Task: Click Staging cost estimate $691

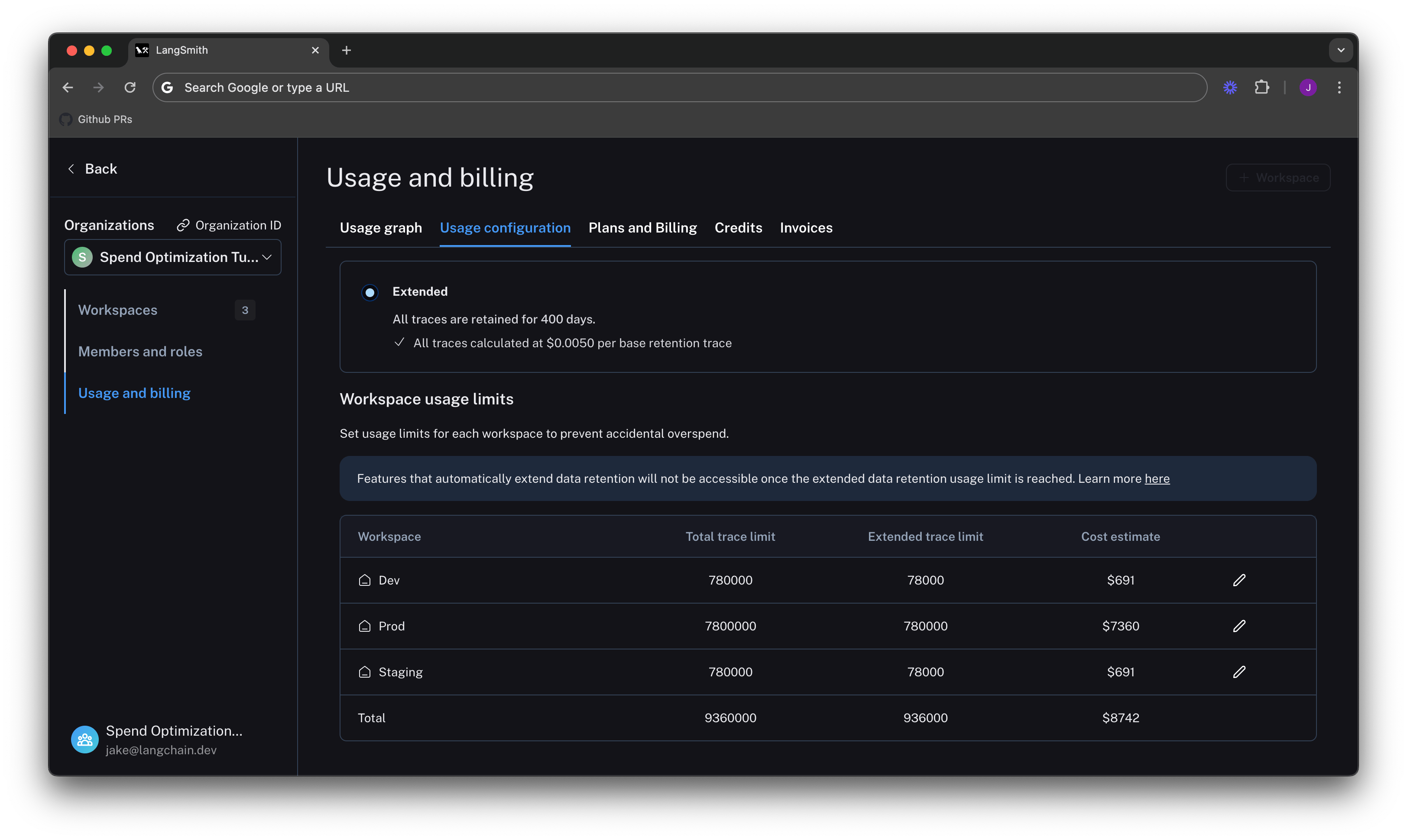Action: pyautogui.click(x=1121, y=672)
